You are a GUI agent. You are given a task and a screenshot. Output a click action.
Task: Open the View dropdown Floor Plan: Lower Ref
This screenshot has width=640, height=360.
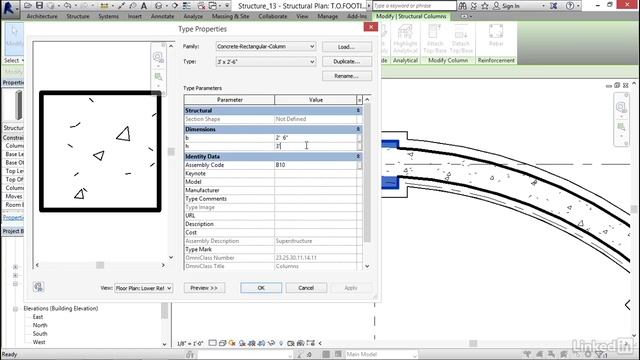click(143, 288)
